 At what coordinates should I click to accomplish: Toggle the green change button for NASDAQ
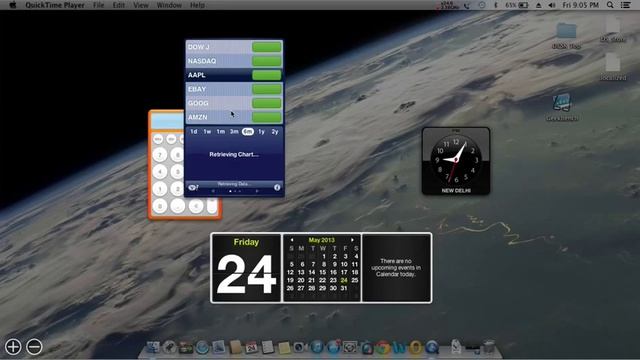pos(267,61)
